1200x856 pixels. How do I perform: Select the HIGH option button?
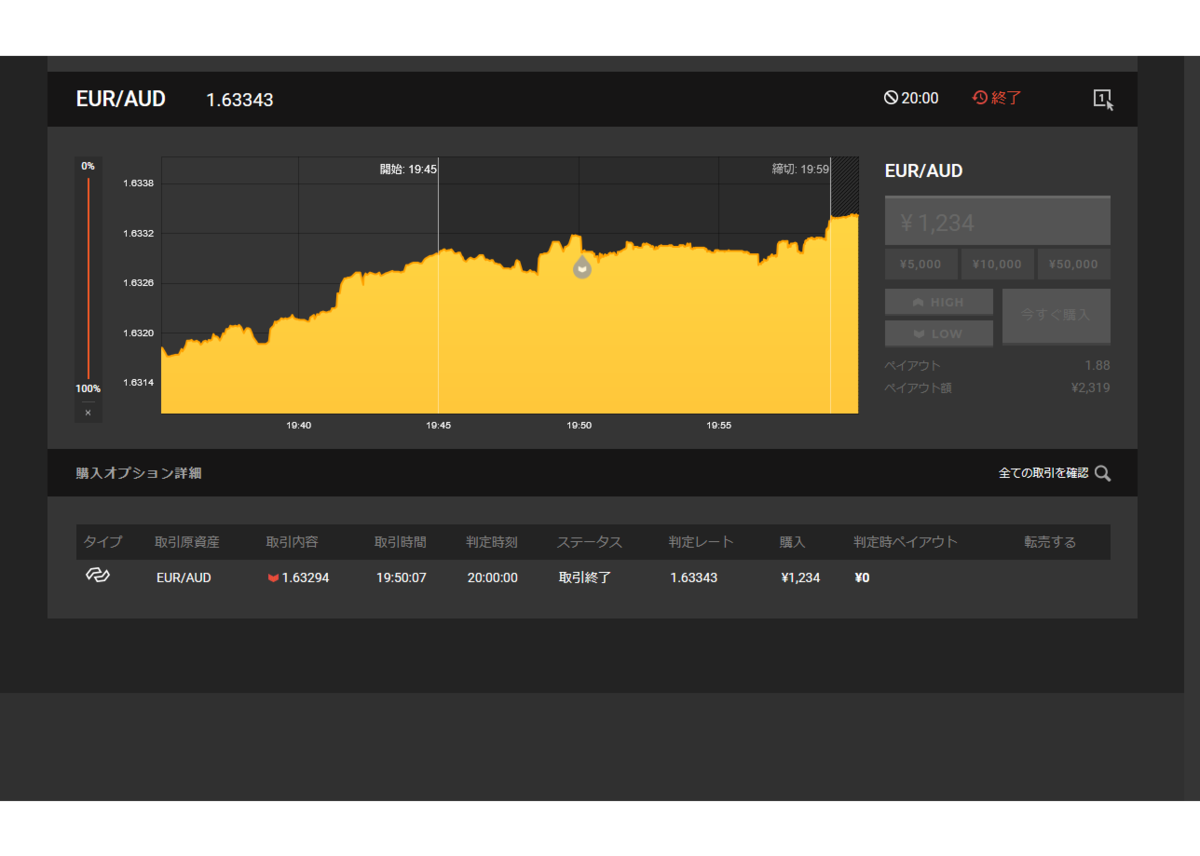(x=939, y=302)
